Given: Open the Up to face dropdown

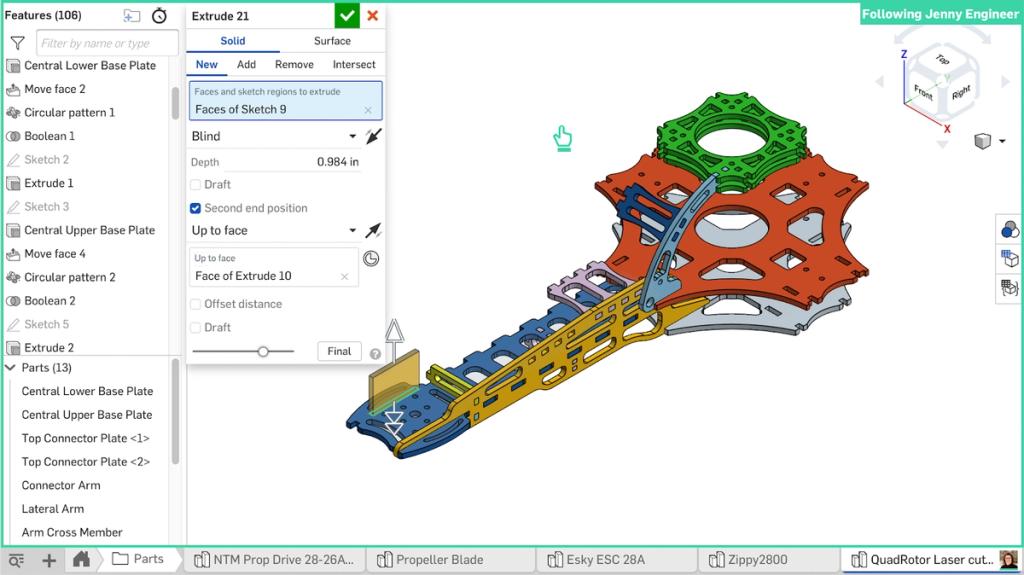Looking at the screenshot, I should pyautogui.click(x=274, y=231).
